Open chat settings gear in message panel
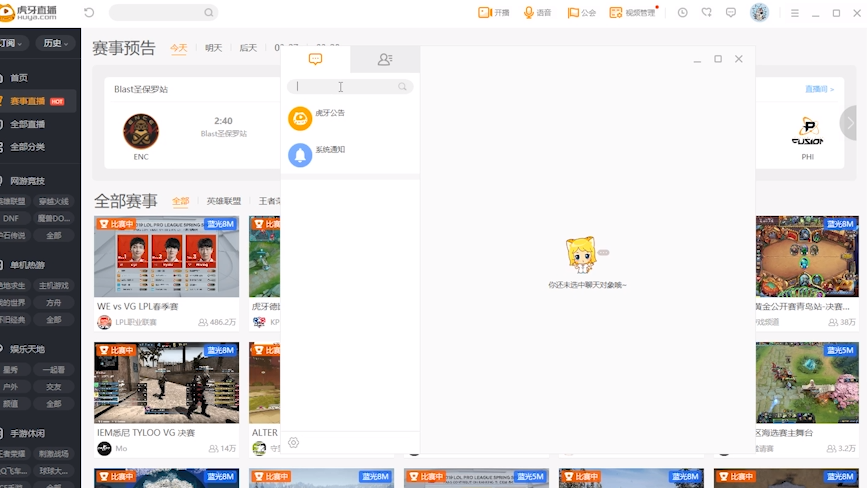The width and height of the screenshot is (867, 488). [x=294, y=443]
